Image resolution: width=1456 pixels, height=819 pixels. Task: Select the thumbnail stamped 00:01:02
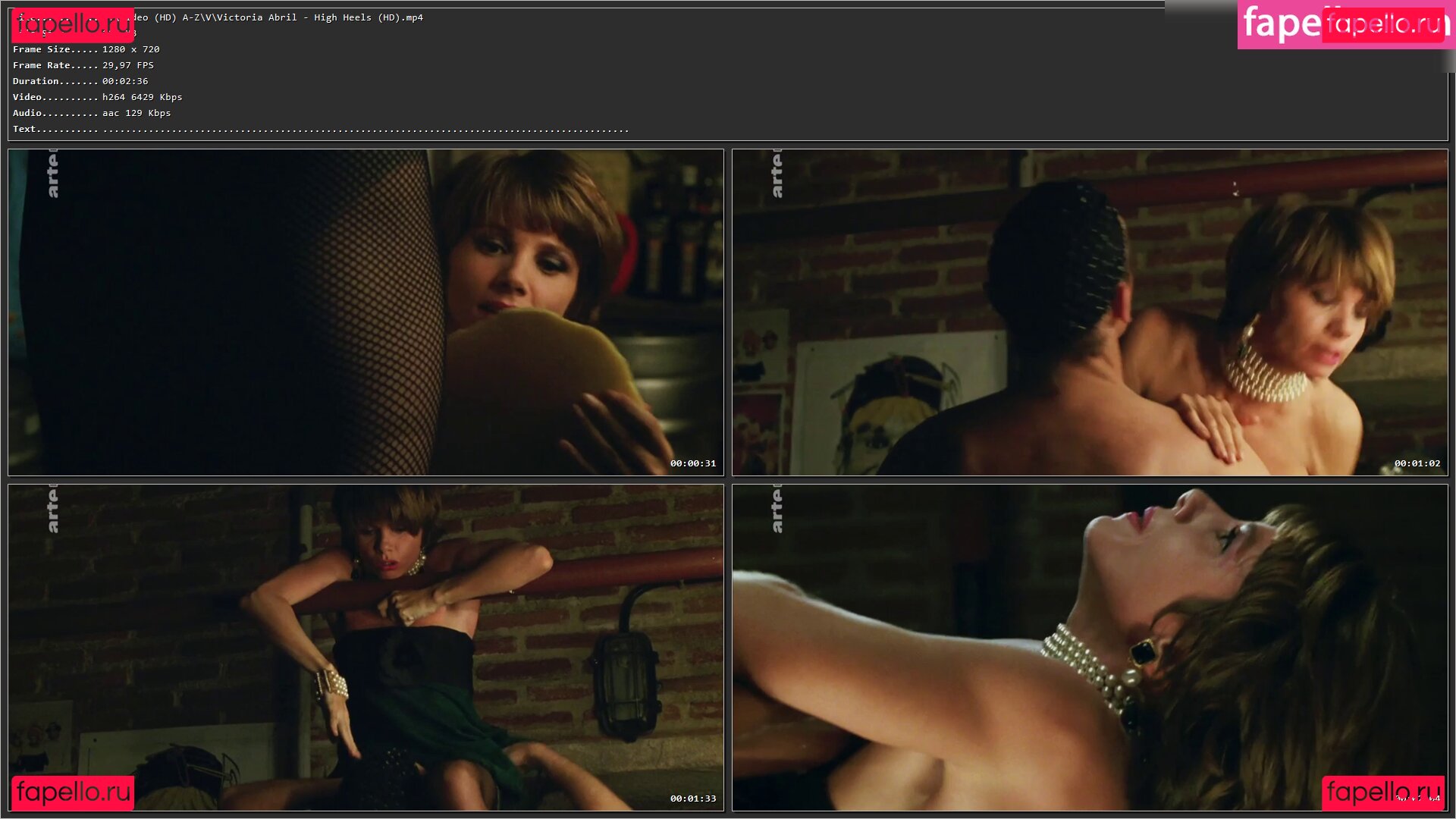click(x=1090, y=312)
